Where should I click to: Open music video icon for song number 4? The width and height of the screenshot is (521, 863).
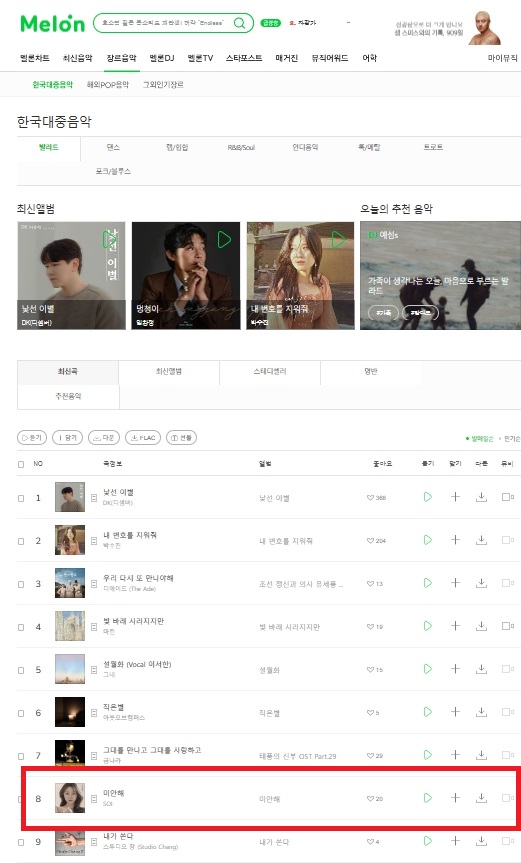pos(507,626)
